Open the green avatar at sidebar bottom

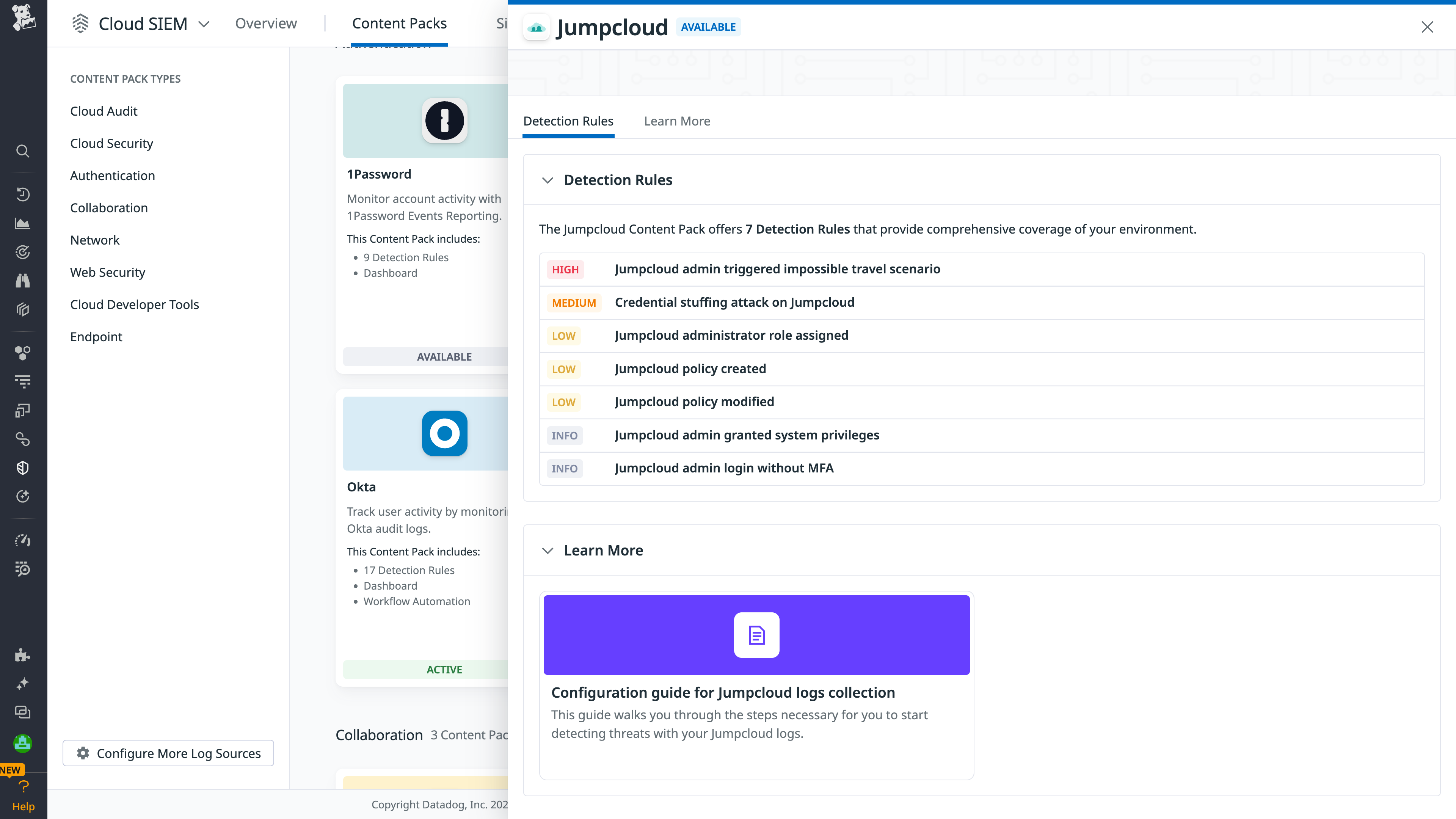click(23, 743)
